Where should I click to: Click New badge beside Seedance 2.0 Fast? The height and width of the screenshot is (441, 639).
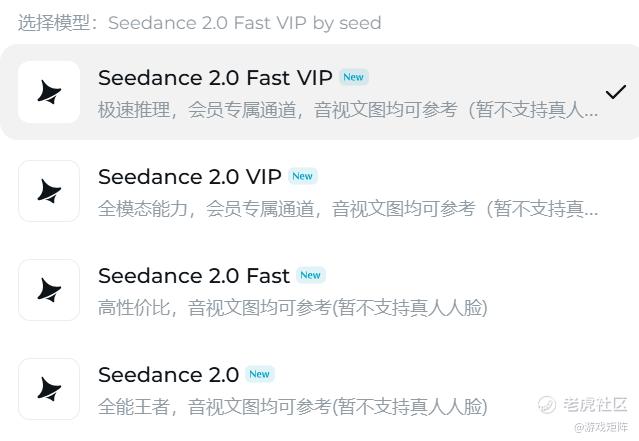tap(311, 275)
